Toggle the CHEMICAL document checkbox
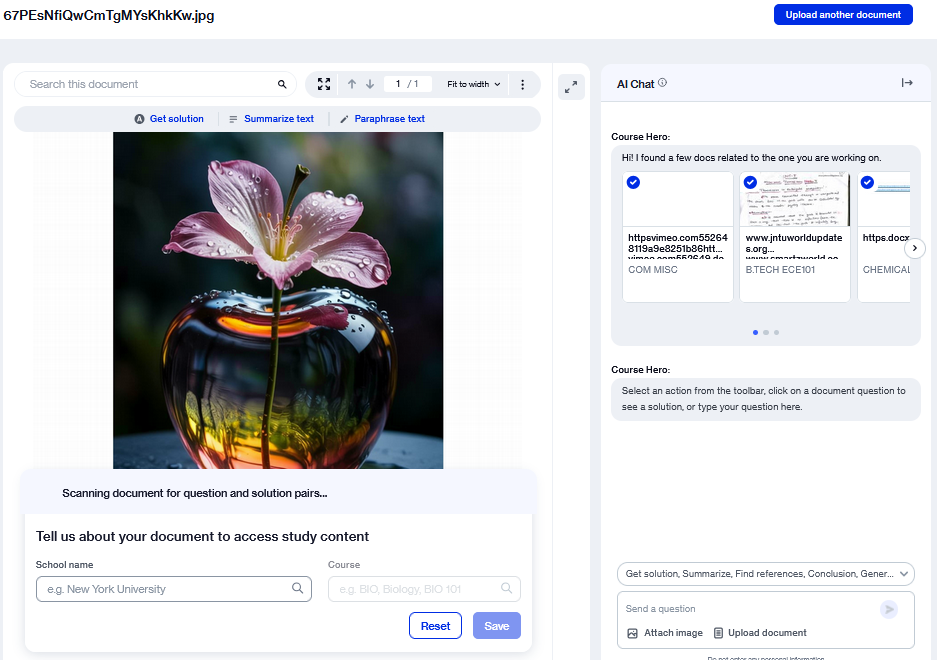 pos(867,183)
